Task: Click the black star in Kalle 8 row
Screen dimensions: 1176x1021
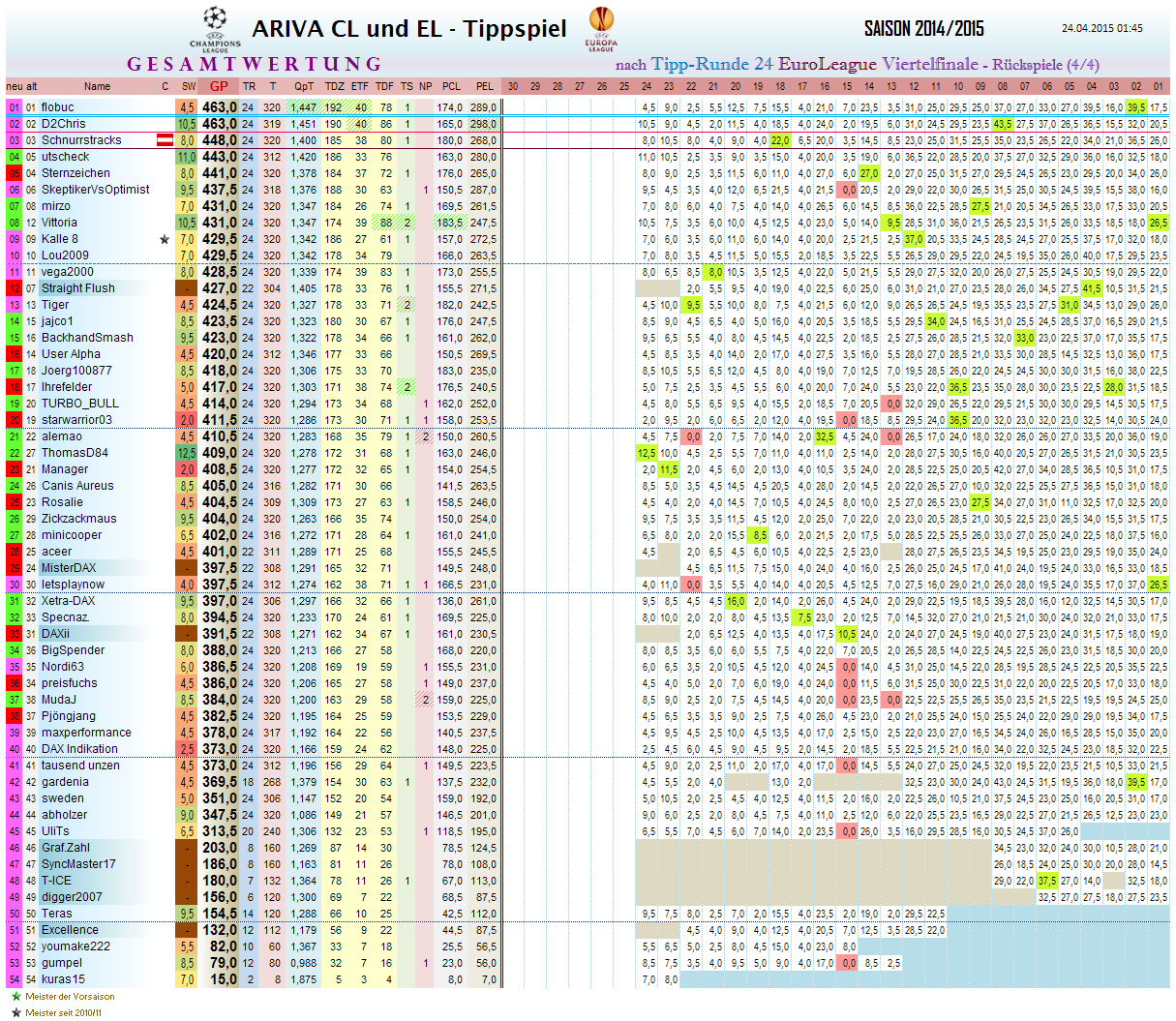Action: [x=165, y=239]
